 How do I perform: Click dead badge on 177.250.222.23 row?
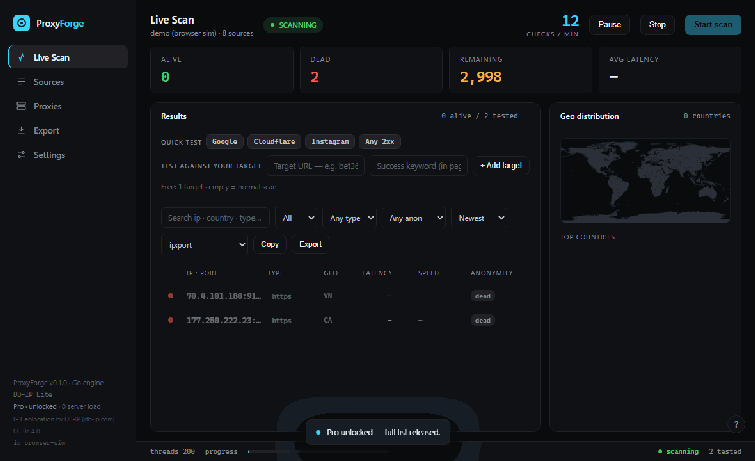click(482, 320)
